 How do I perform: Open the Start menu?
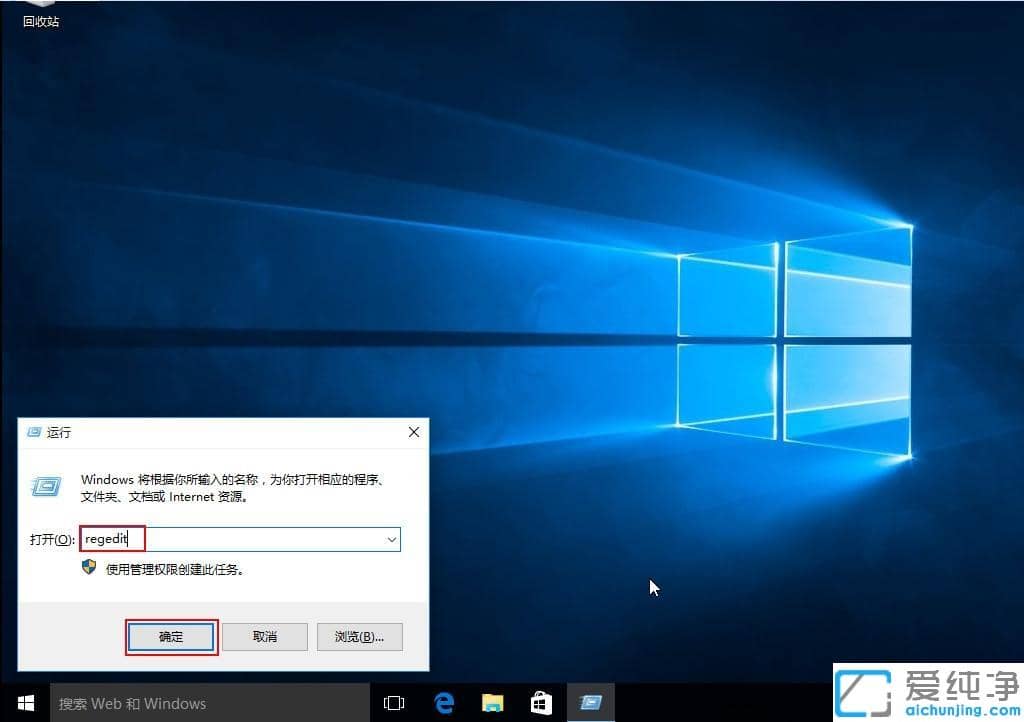[x=25, y=703]
